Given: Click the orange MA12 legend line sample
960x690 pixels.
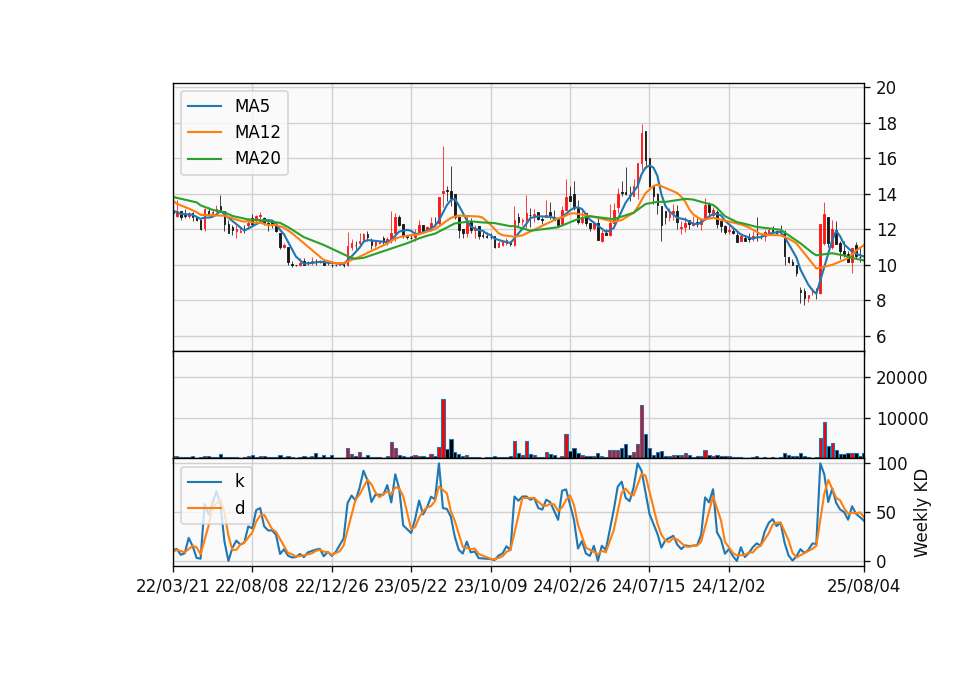Looking at the screenshot, I should tap(204, 132).
